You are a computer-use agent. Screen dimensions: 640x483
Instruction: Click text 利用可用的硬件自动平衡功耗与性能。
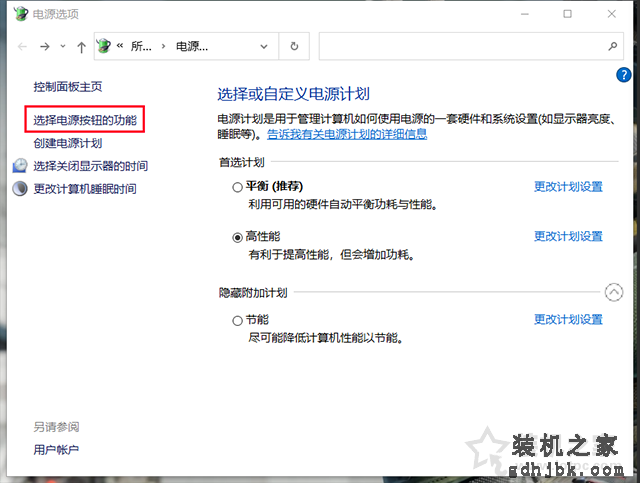[x=343, y=204]
